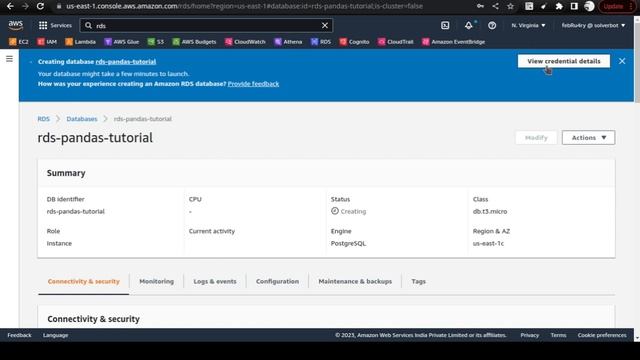Click the browser Update button
The width and height of the screenshot is (640, 360).
pyautogui.click(x=617, y=6)
